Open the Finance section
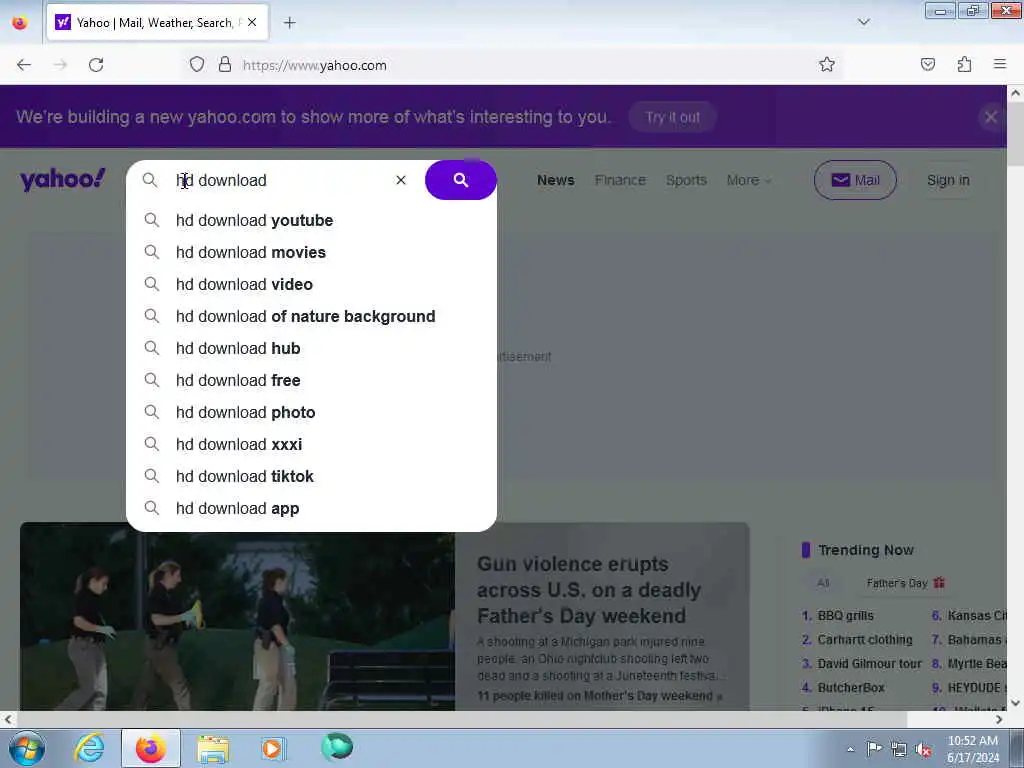The width and height of the screenshot is (1024, 768). pos(620,180)
